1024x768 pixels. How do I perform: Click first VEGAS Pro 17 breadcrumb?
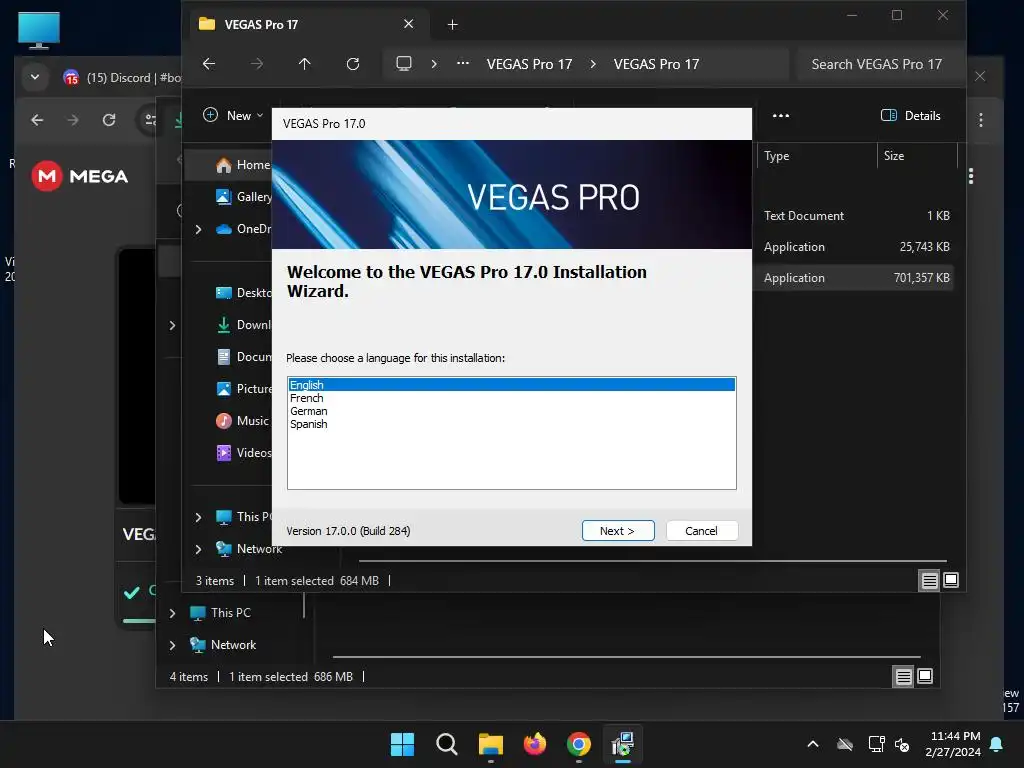pyautogui.click(x=529, y=64)
